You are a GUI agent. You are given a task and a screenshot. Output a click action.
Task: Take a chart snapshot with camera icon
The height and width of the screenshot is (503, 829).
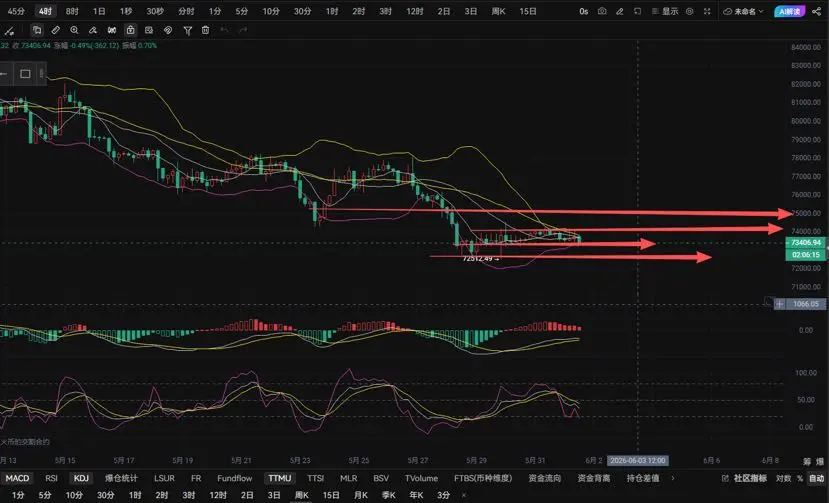coord(602,11)
